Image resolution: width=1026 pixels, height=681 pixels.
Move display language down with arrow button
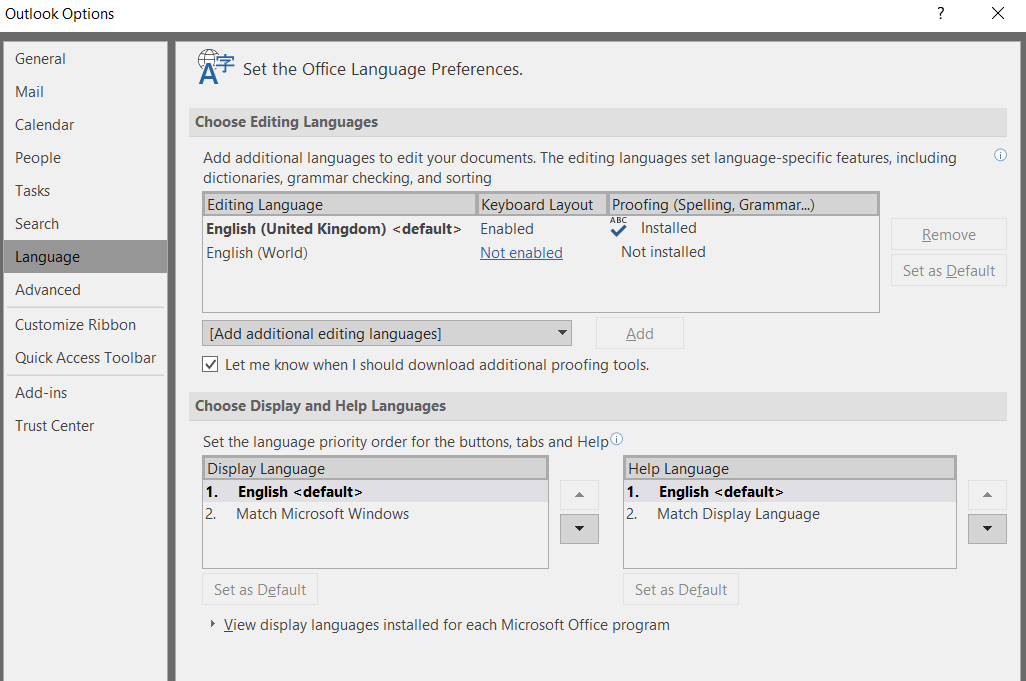579,529
